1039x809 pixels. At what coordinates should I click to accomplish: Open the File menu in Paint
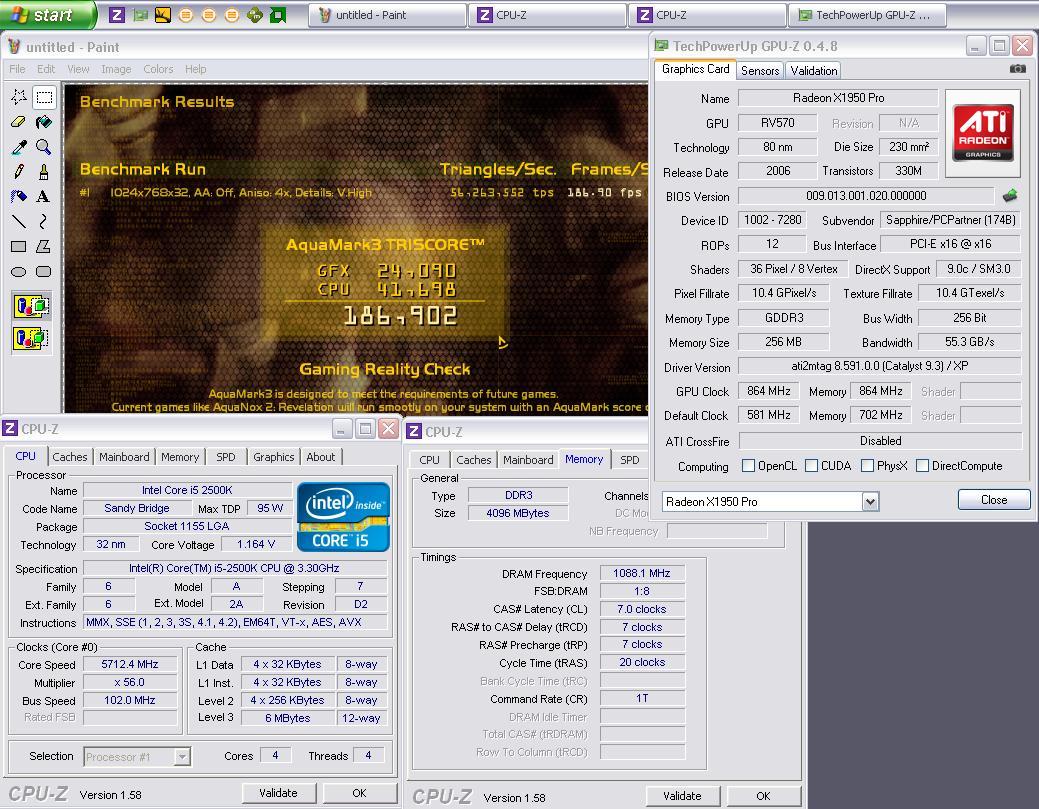[17, 69]
